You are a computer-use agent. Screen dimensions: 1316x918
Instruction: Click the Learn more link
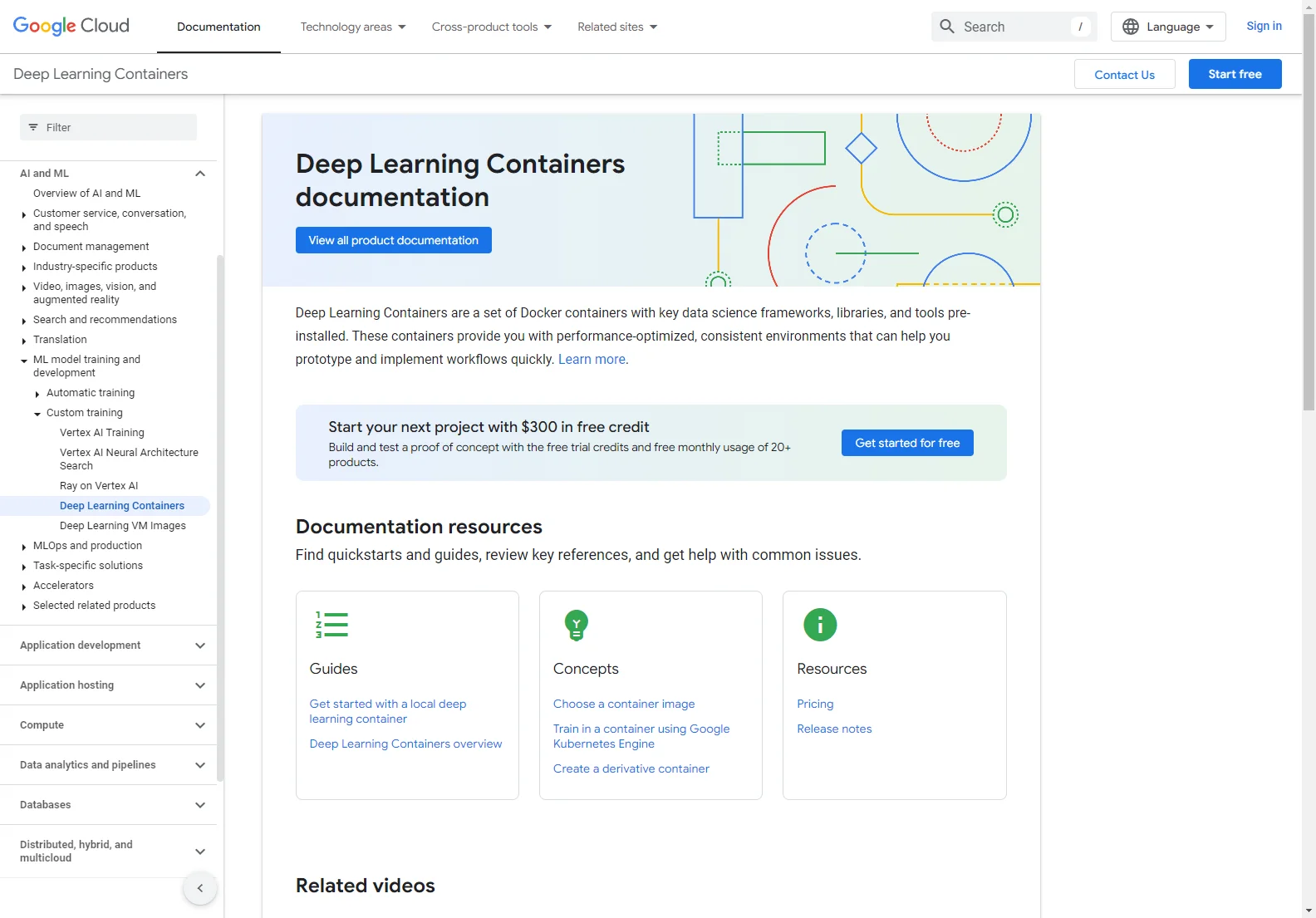coord(593,359)
